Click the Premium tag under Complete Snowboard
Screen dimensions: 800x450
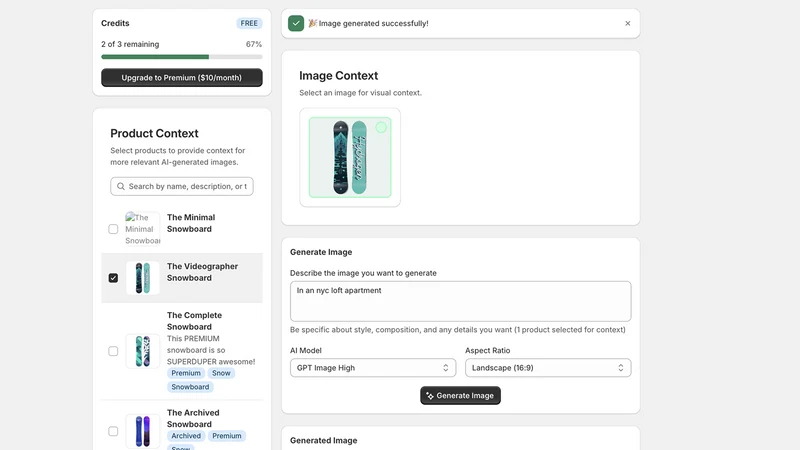coord(186,373)
